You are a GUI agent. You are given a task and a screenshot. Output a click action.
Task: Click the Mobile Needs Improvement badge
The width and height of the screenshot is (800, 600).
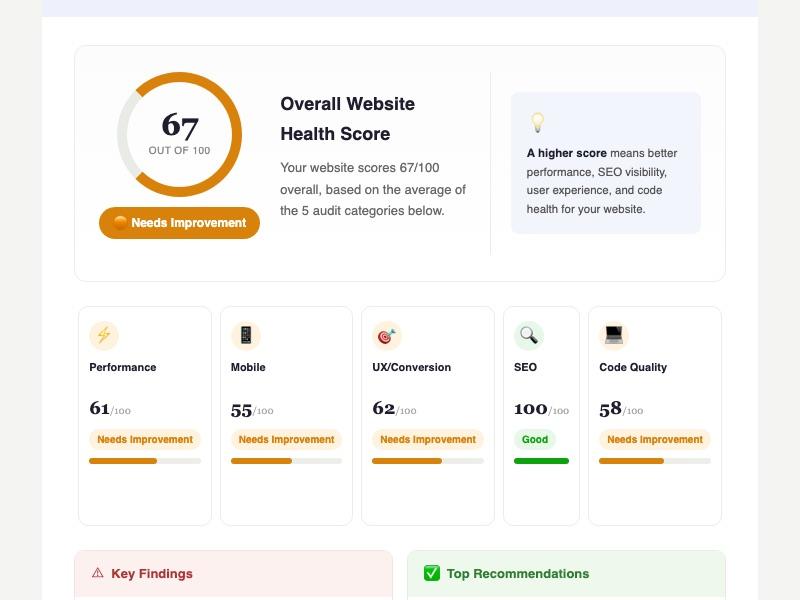coord(286,439)
